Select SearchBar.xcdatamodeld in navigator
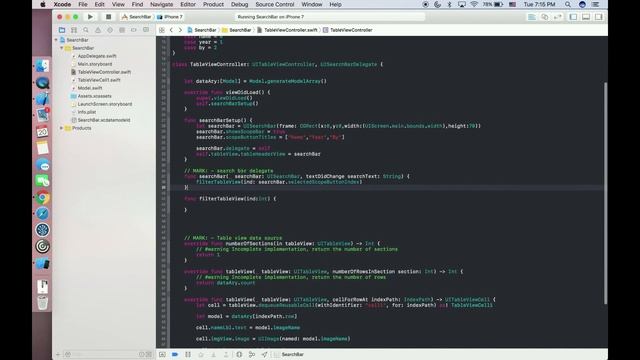640x360 pixels. [104, 120]
